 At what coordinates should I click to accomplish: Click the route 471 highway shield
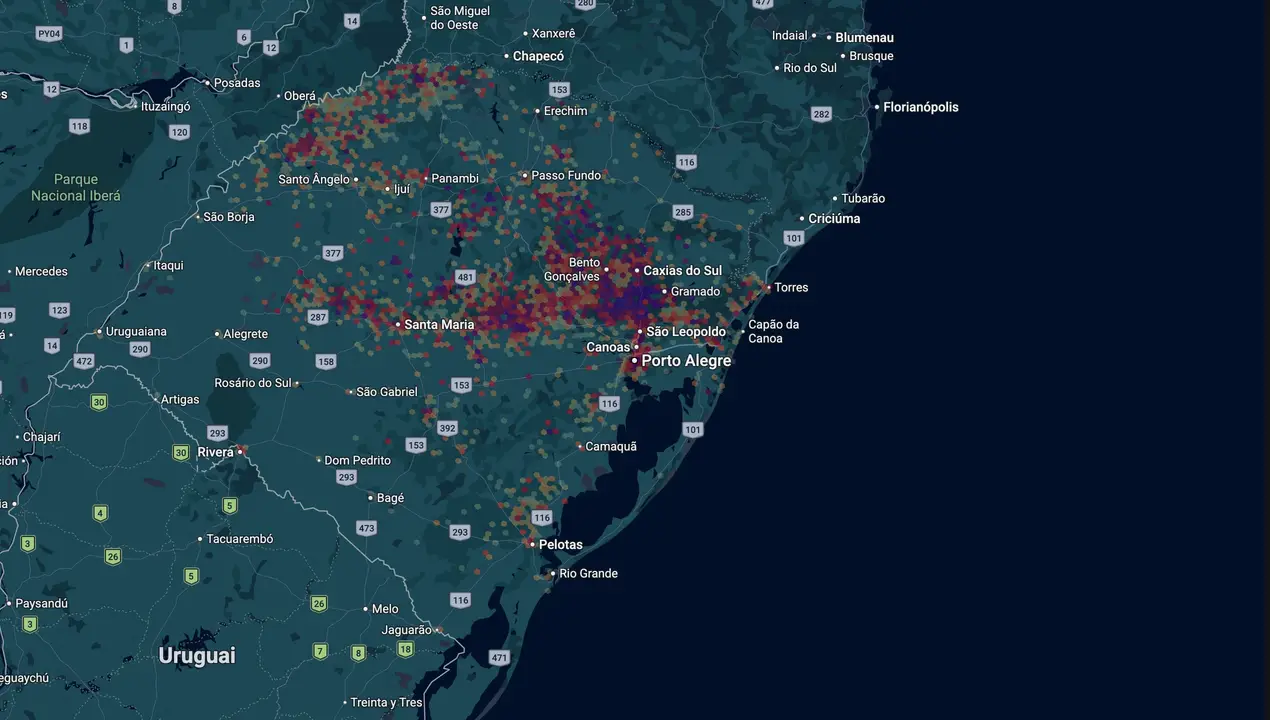coord(499,658)
